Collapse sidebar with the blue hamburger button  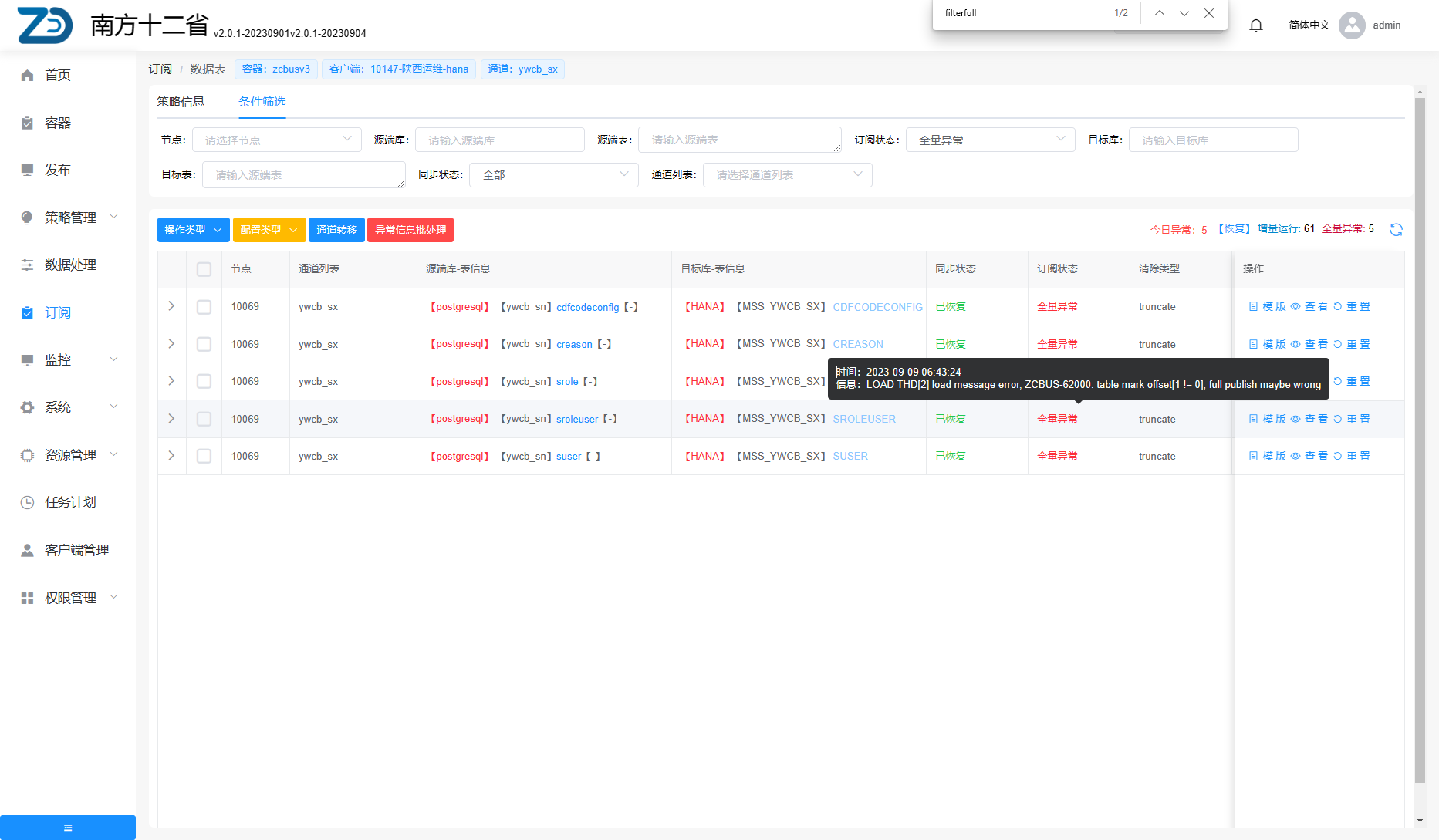(68, 828)
